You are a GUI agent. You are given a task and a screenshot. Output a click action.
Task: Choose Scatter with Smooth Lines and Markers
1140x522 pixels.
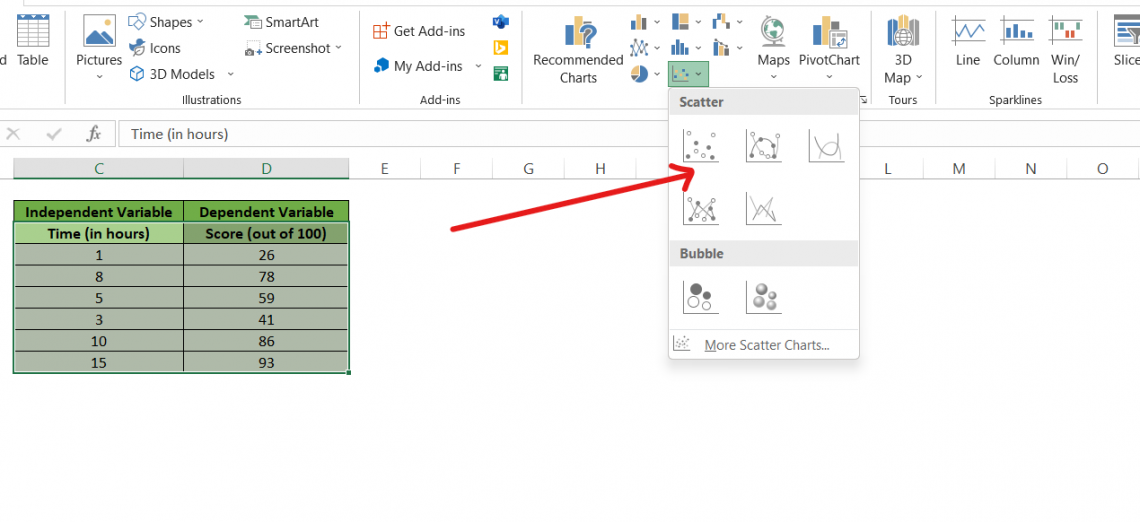coord(763,146)
